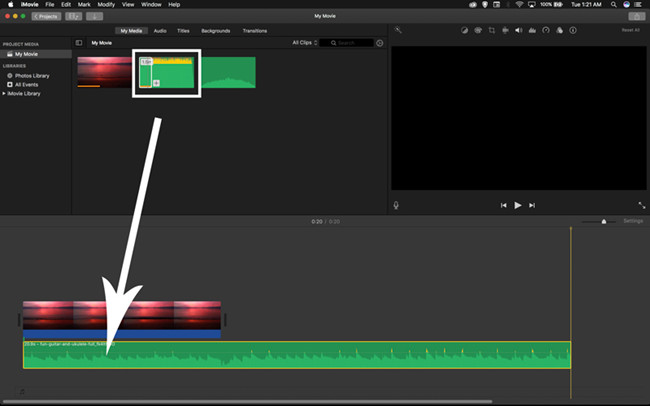This screenshot has width=650, height=406.
Task: Switch to Transitions tab
Action: coord(255,31)
